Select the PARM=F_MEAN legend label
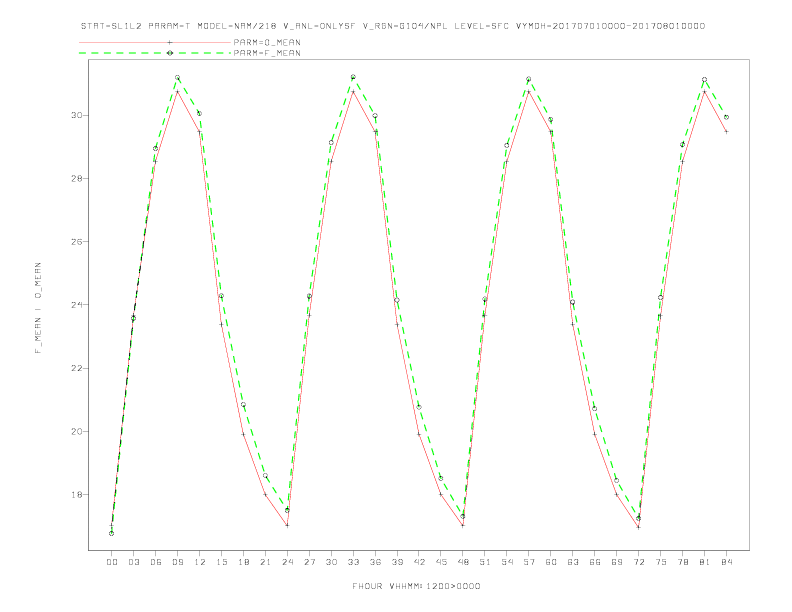Screen dimensions: 792x612 267,53
